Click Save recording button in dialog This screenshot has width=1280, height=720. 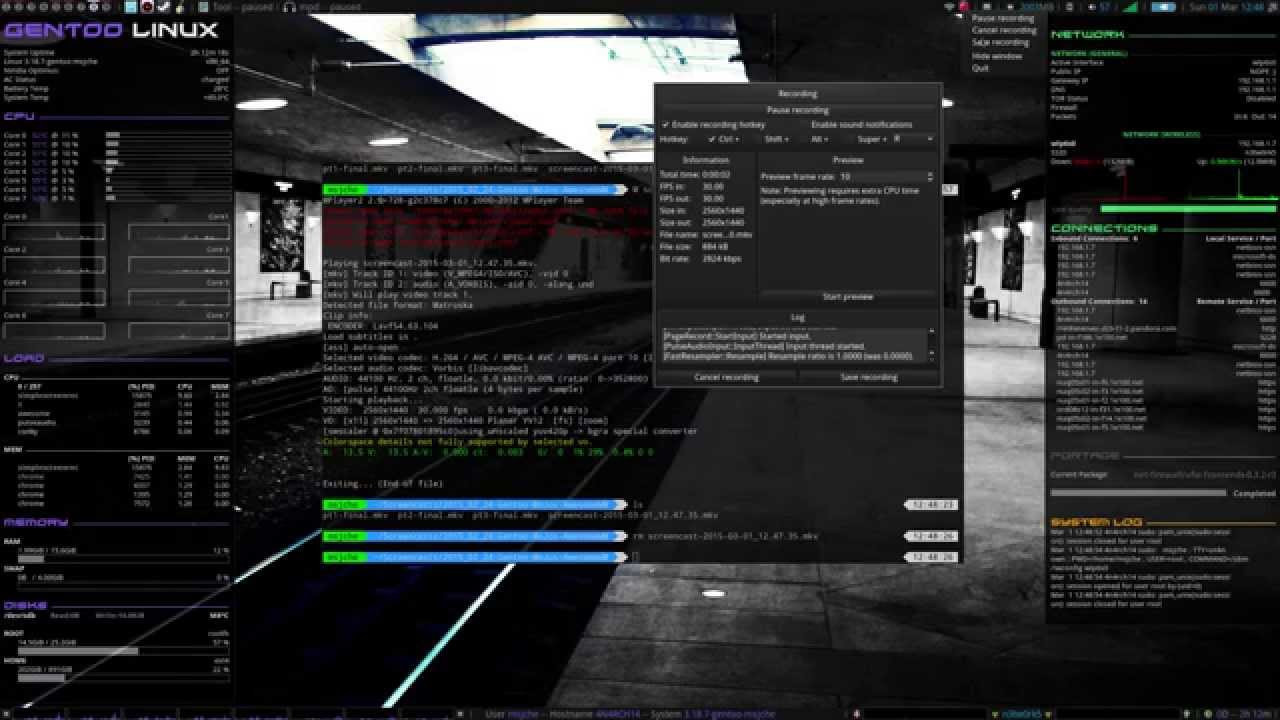(x=869, y=377)
